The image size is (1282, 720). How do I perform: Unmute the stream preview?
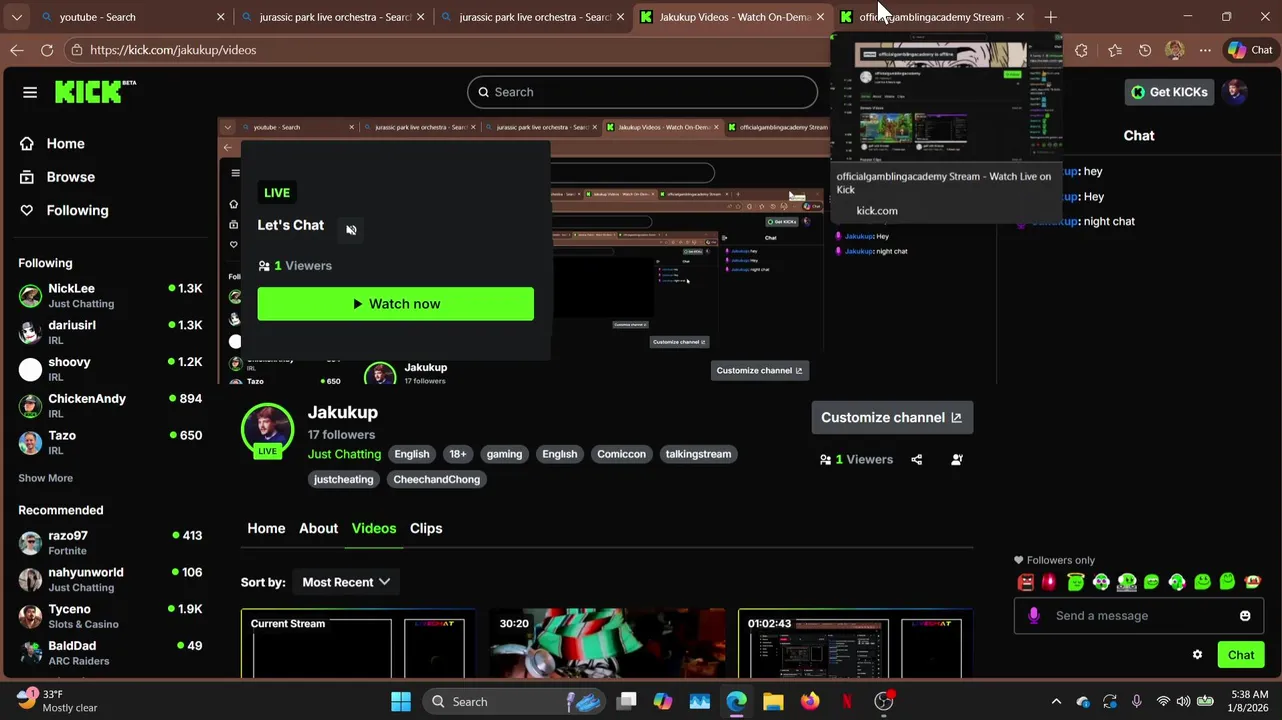(x=351, y=230)
